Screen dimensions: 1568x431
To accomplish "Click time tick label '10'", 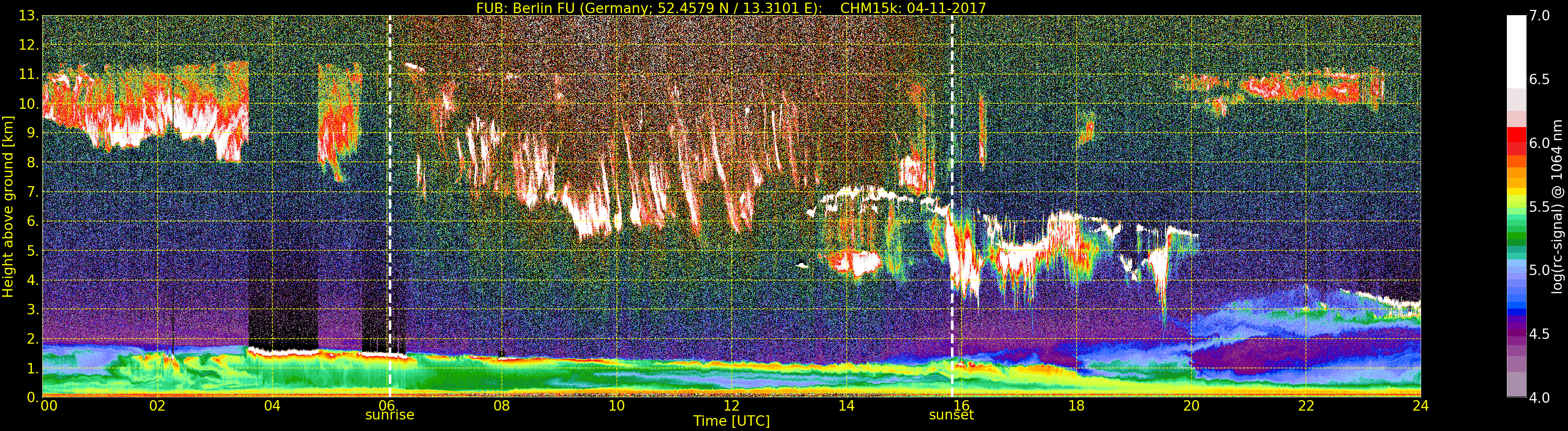I will coord(617,405).
